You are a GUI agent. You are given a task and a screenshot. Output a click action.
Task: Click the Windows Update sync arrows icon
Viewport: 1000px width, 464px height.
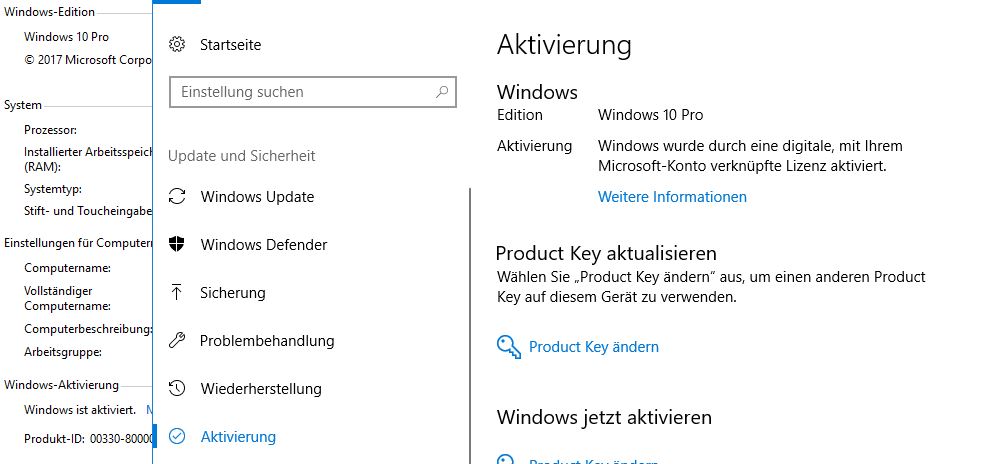177,197
